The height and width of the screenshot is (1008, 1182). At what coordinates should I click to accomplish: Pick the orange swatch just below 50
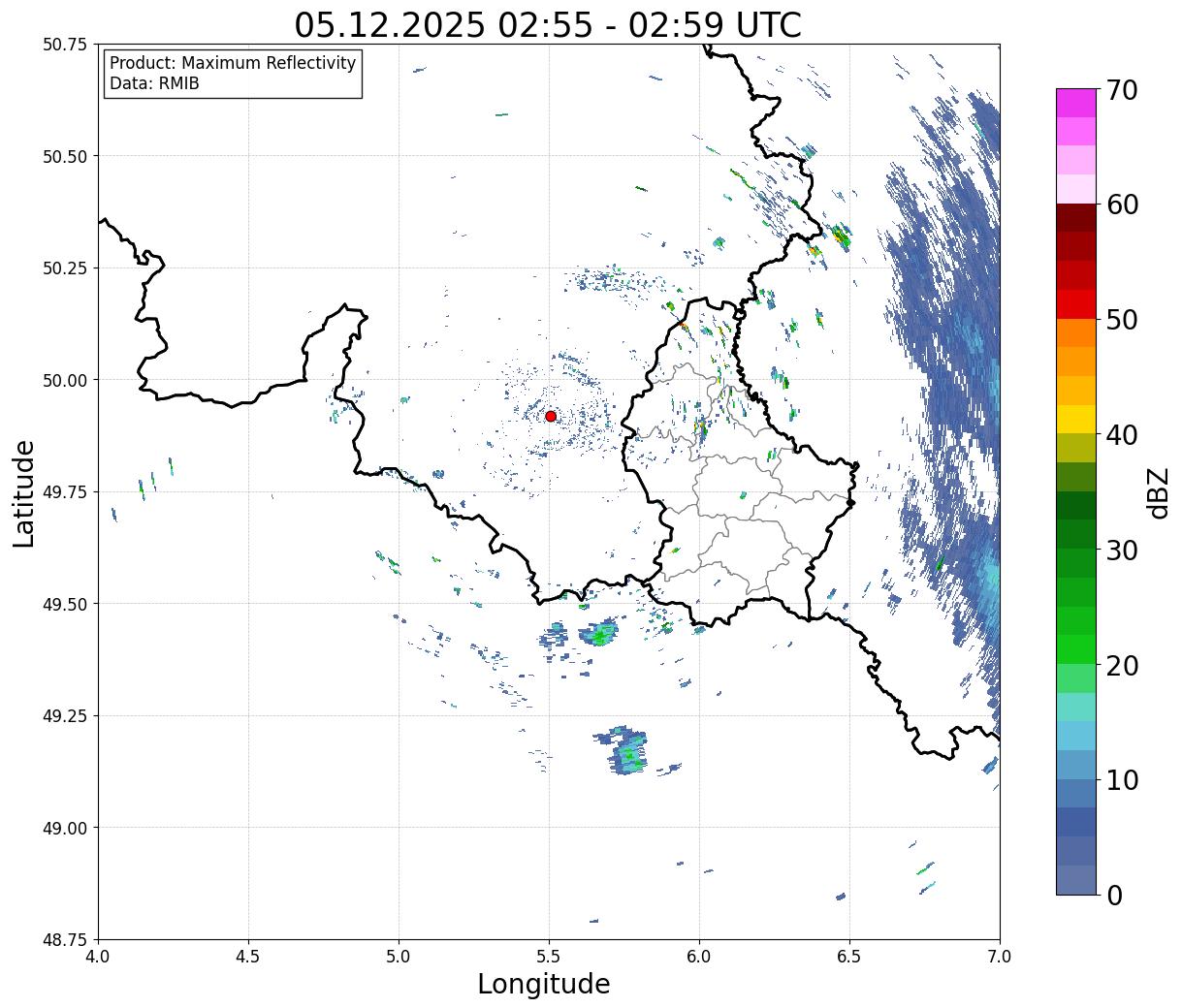click(1076, 333)
